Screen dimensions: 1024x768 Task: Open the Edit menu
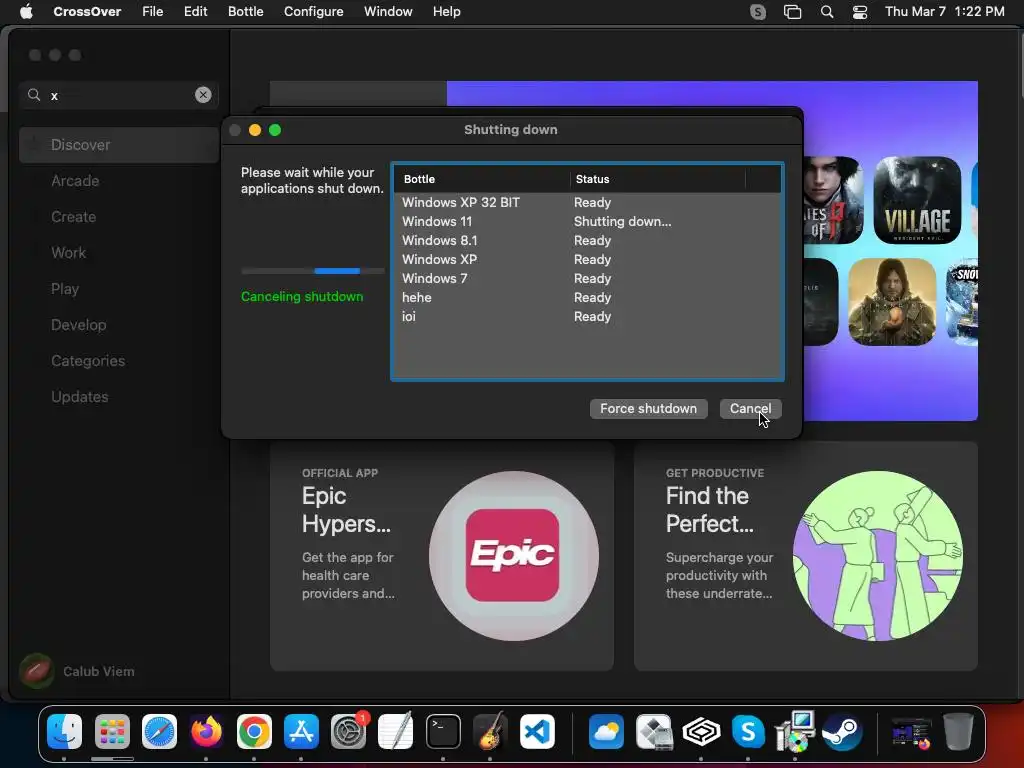(x=195, y=12)
